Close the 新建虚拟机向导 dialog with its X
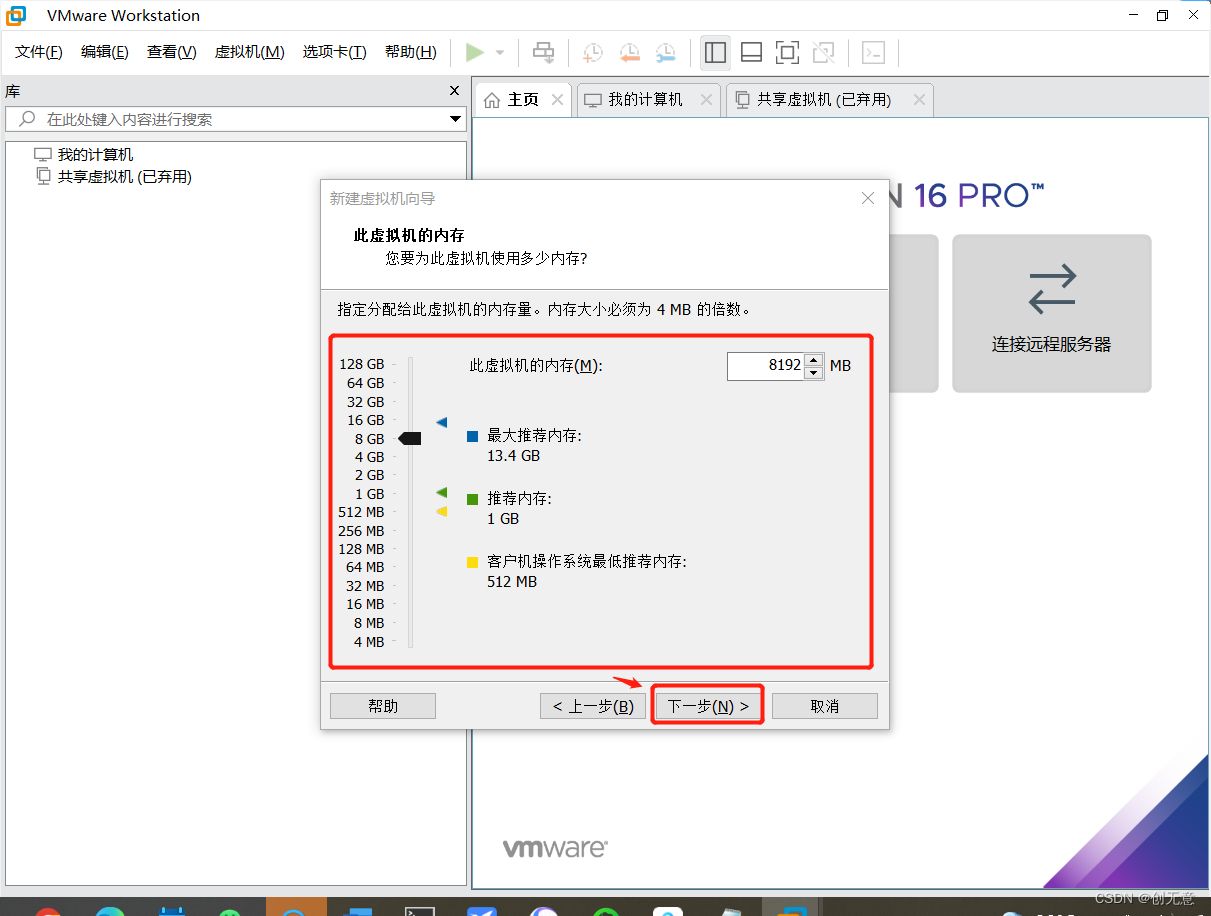This screenshot has width=1211, height=916. 868,199
